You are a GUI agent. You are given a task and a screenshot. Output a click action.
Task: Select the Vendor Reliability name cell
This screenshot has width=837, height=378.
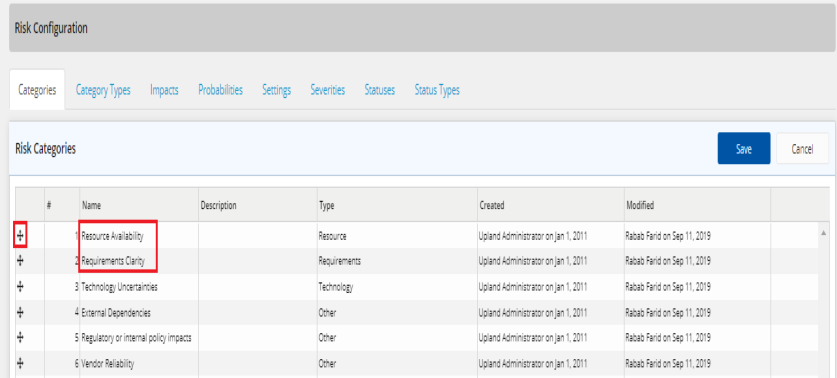click(x=139, y=364)
